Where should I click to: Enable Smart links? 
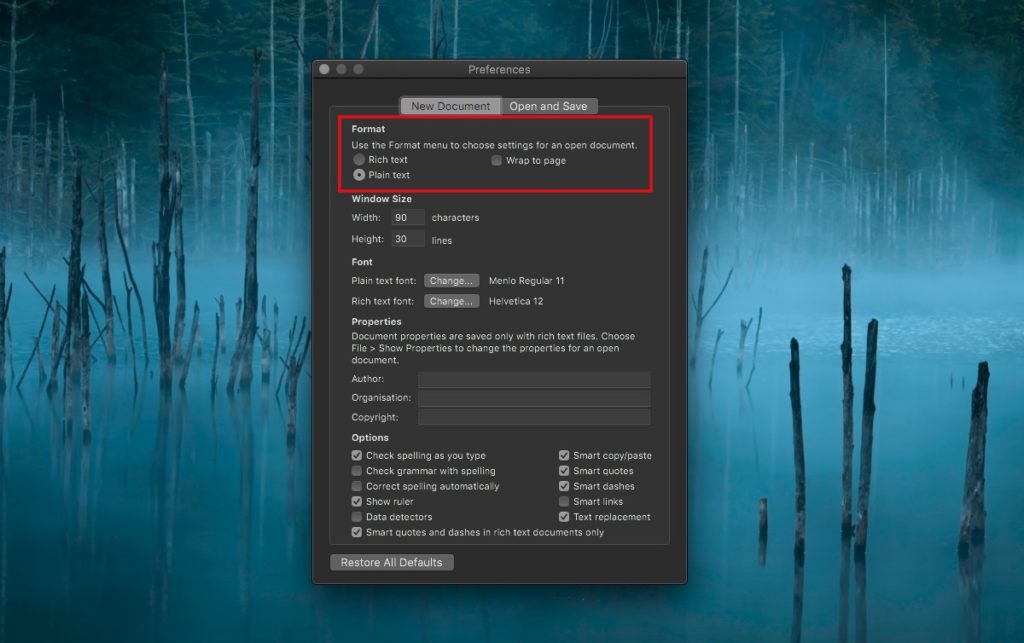[x=565, y=501]
